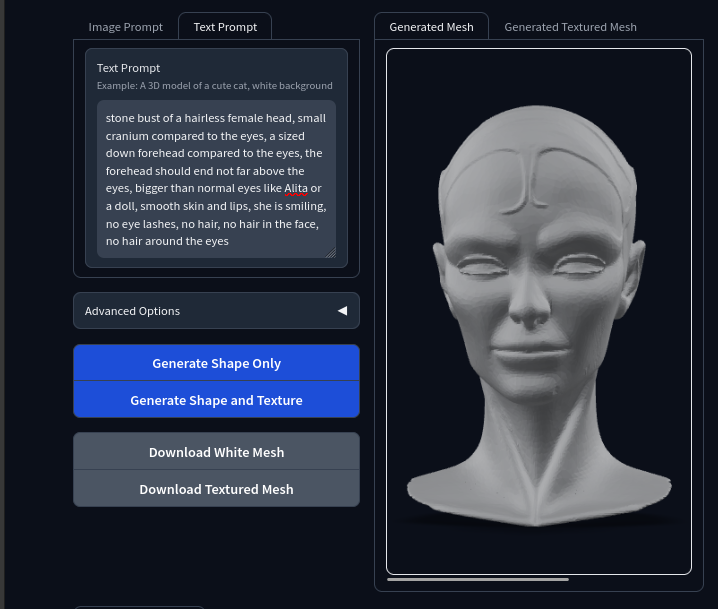The image size is (718, 609).
Task: Click Generate Shape Only button
Action: pos(216,363)
